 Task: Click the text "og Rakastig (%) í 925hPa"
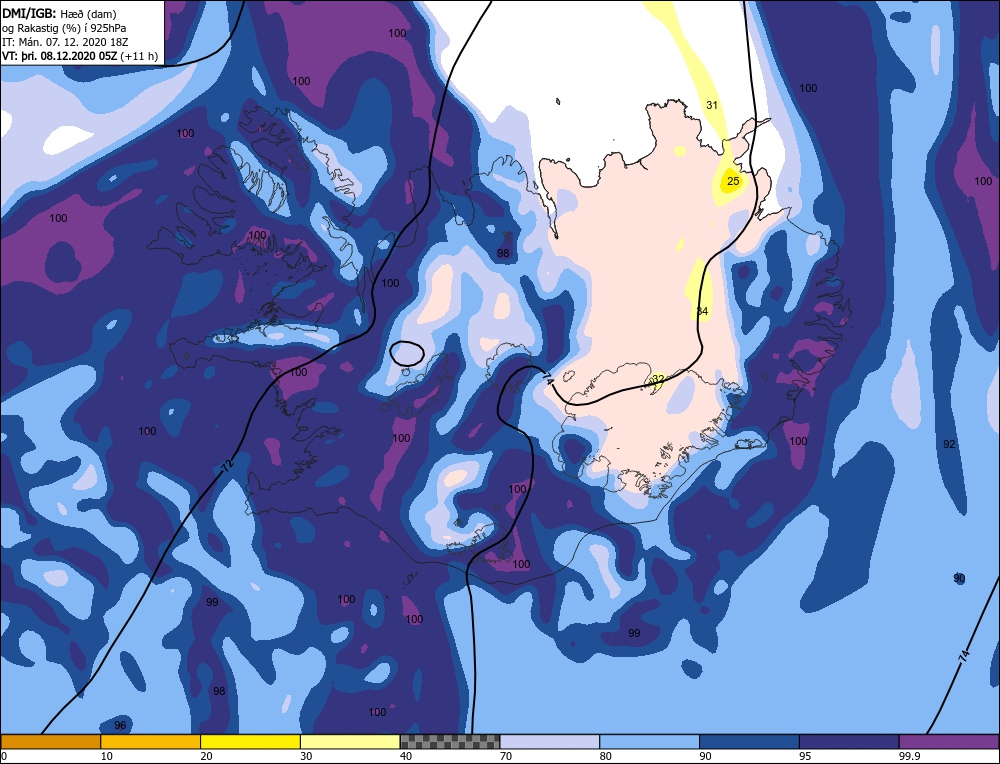64,28
